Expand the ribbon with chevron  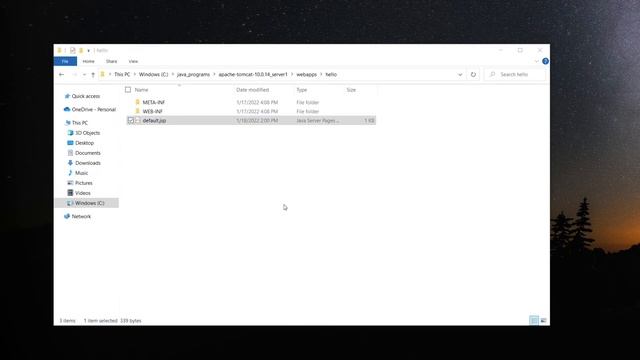[x=536, y=61]
